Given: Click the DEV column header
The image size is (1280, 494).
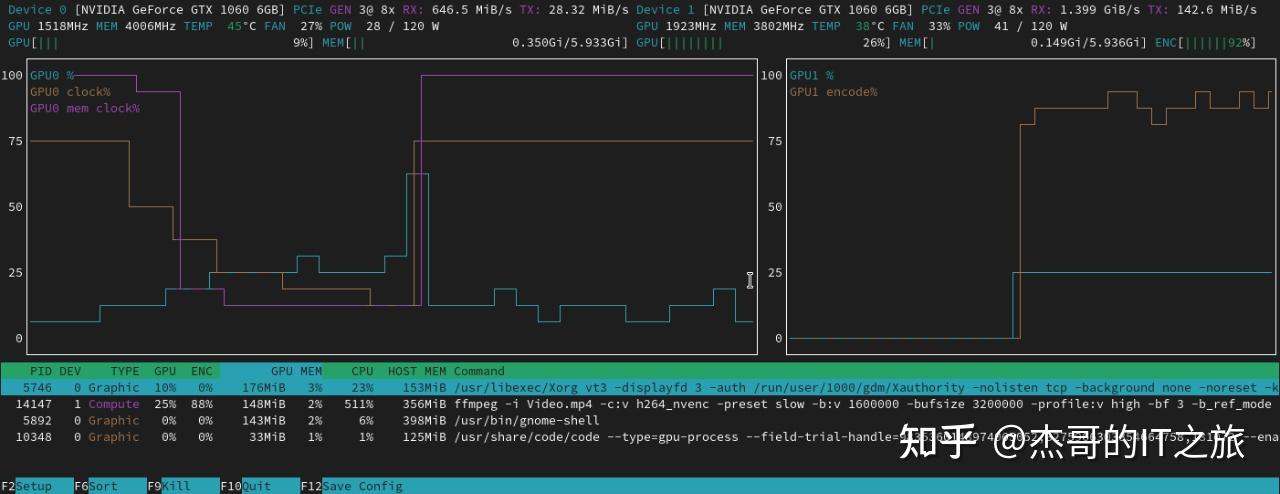Looking at the screenshot, I should point(70,371).
